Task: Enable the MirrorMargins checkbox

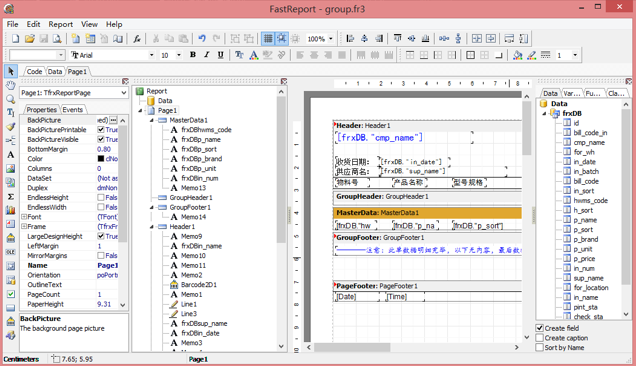Action: [101, 255]
